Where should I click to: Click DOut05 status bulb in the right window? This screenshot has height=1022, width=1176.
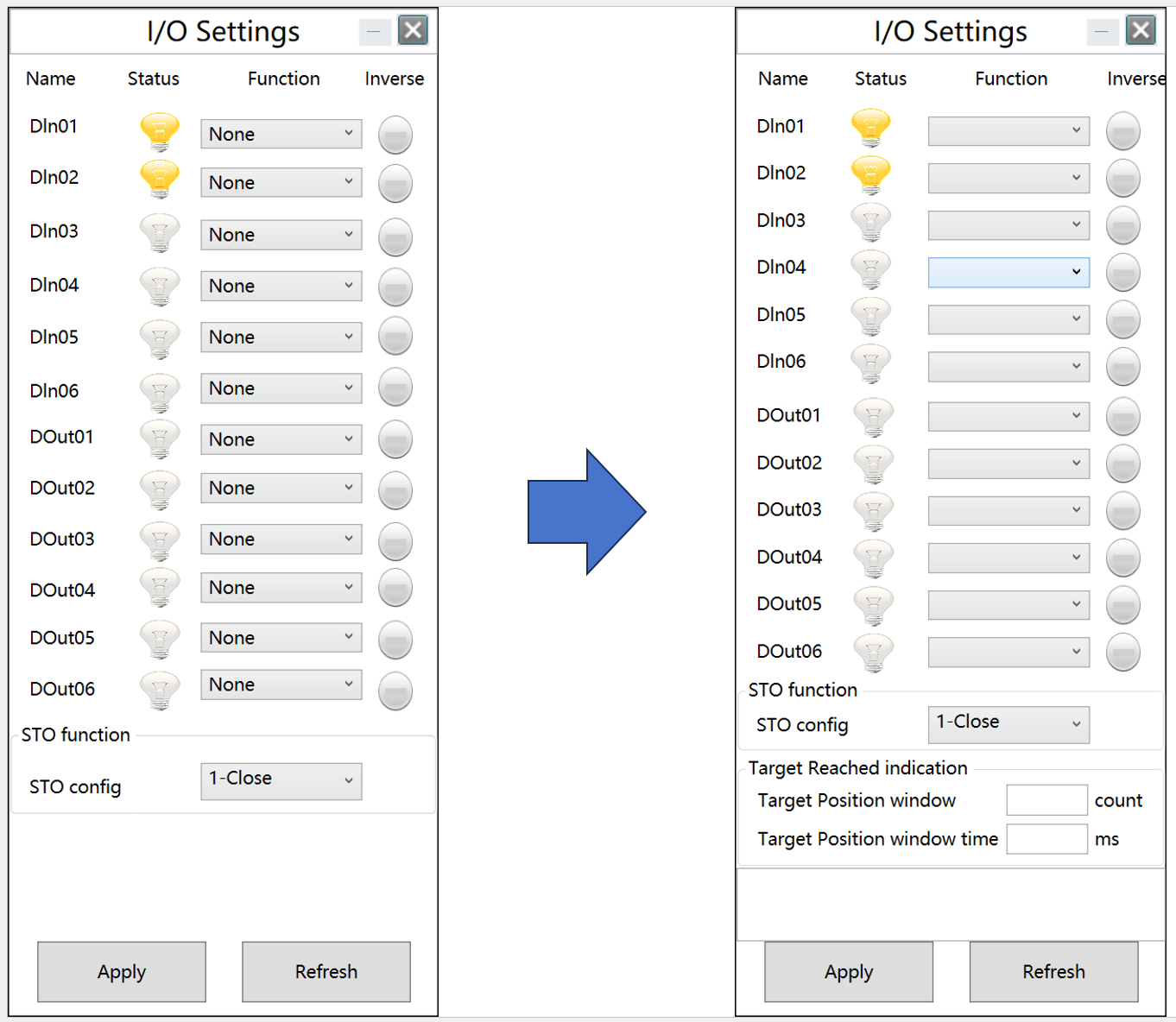point(873,604)
